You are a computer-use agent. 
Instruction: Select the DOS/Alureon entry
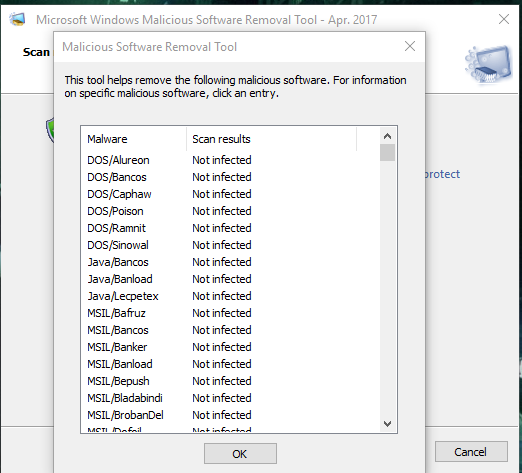coord(118,160)
